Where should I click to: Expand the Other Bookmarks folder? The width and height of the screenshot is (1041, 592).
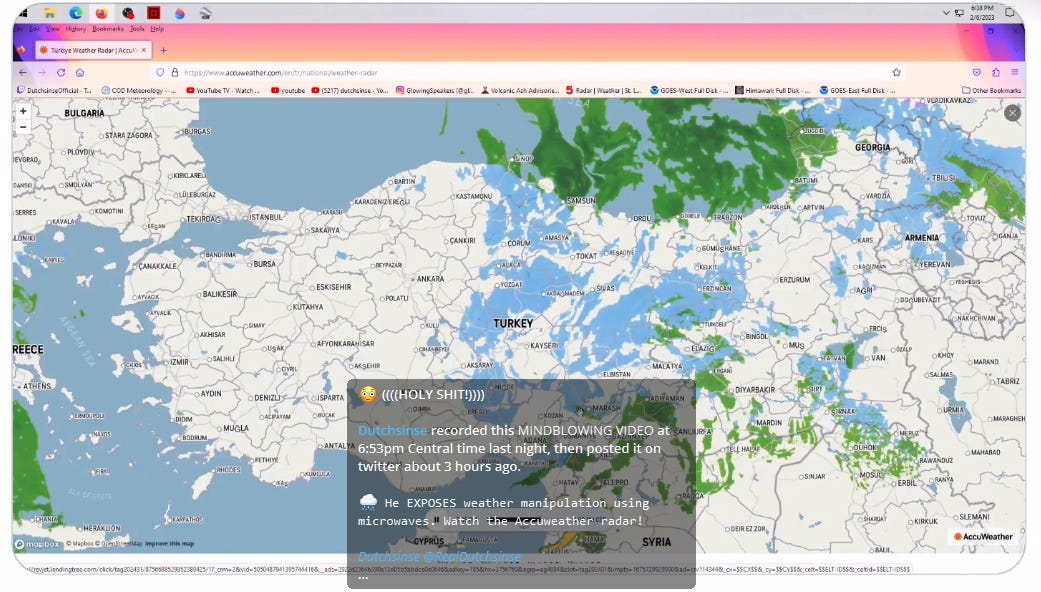click(x=991, y=90)
